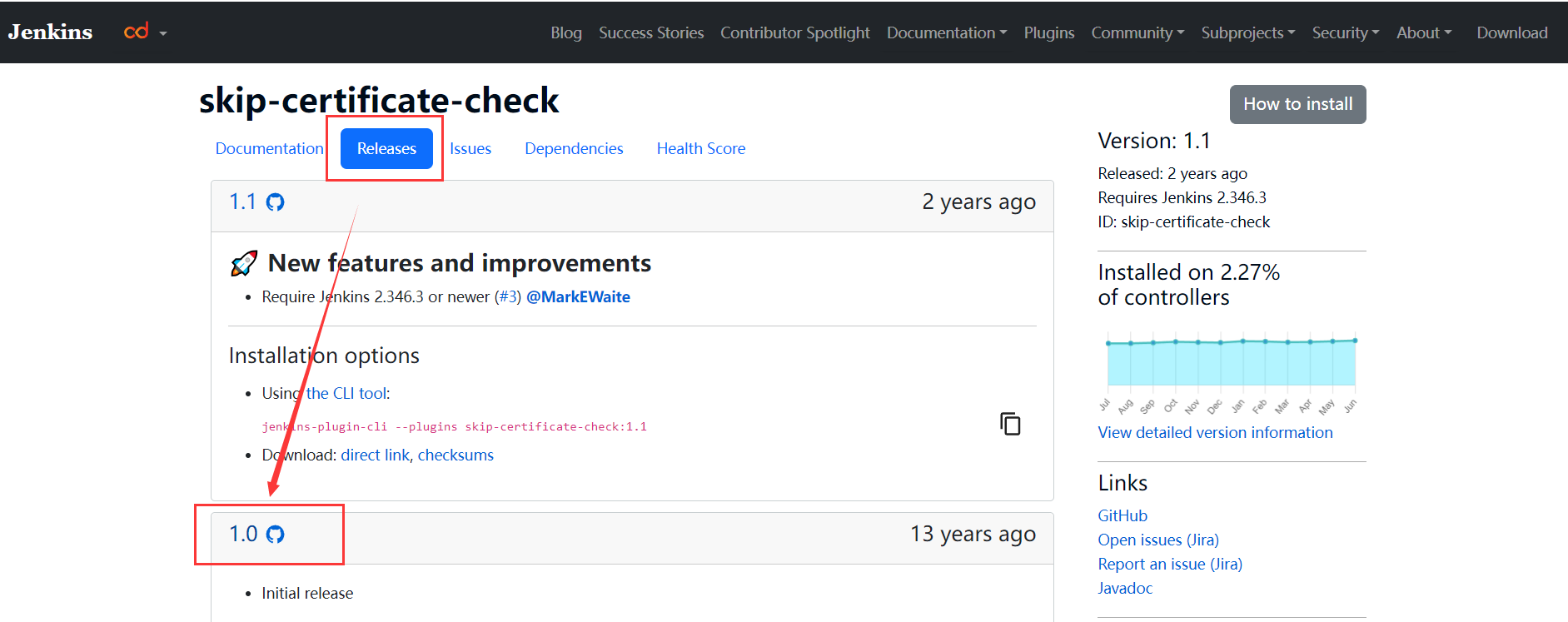Viewport: 1568px width, 622px height.
Task: Open the Dependencies tab
Action: 574,148
